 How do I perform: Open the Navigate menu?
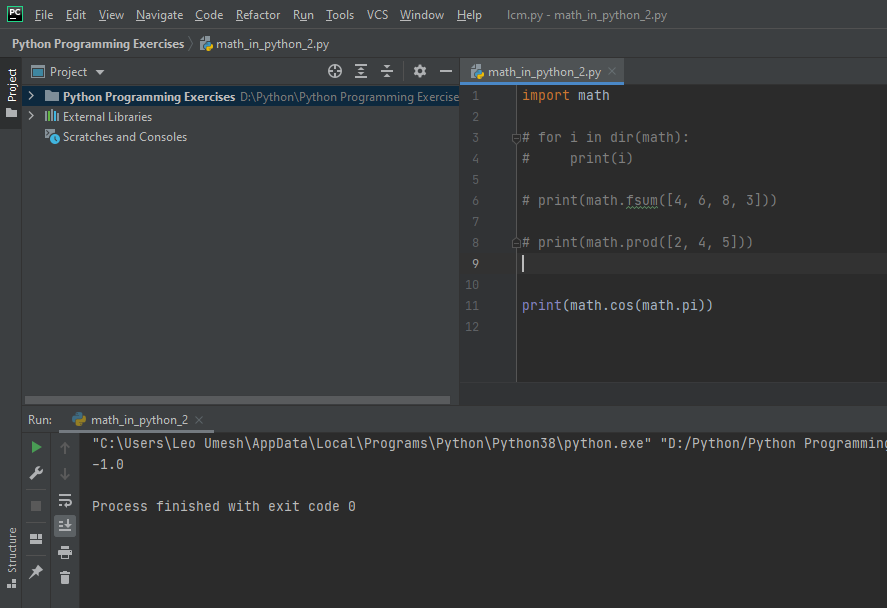click(160, 15)
